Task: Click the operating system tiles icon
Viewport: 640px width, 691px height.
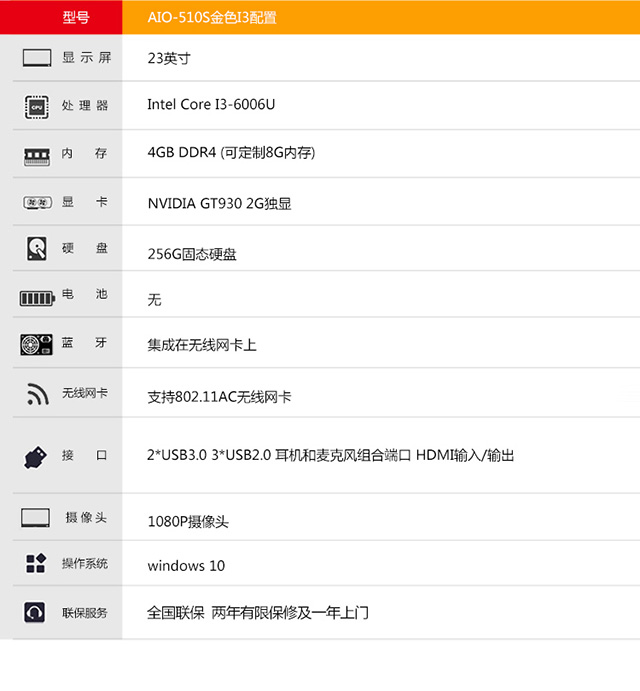Action: coord(36,563)
